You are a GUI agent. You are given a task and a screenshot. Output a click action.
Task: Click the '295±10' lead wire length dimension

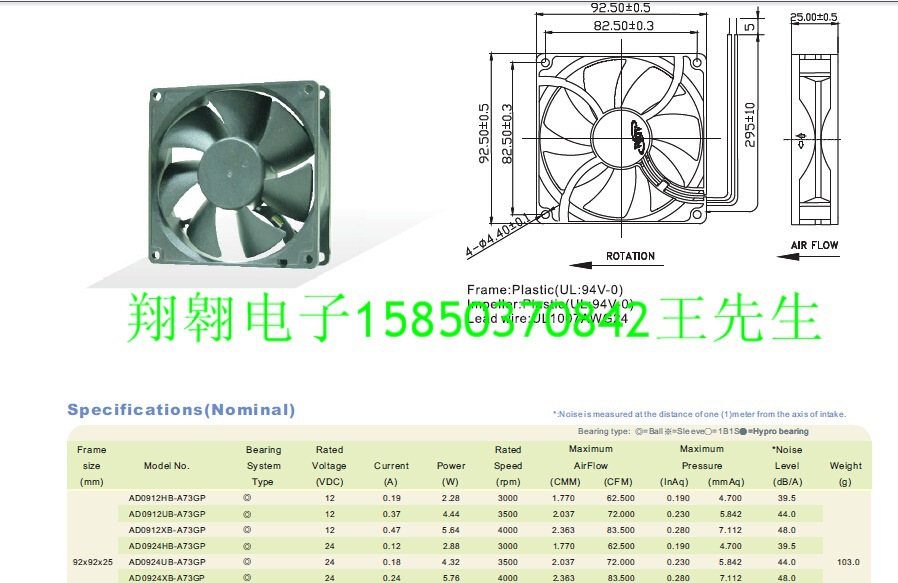pyautogui.click(x=750, y=125)
